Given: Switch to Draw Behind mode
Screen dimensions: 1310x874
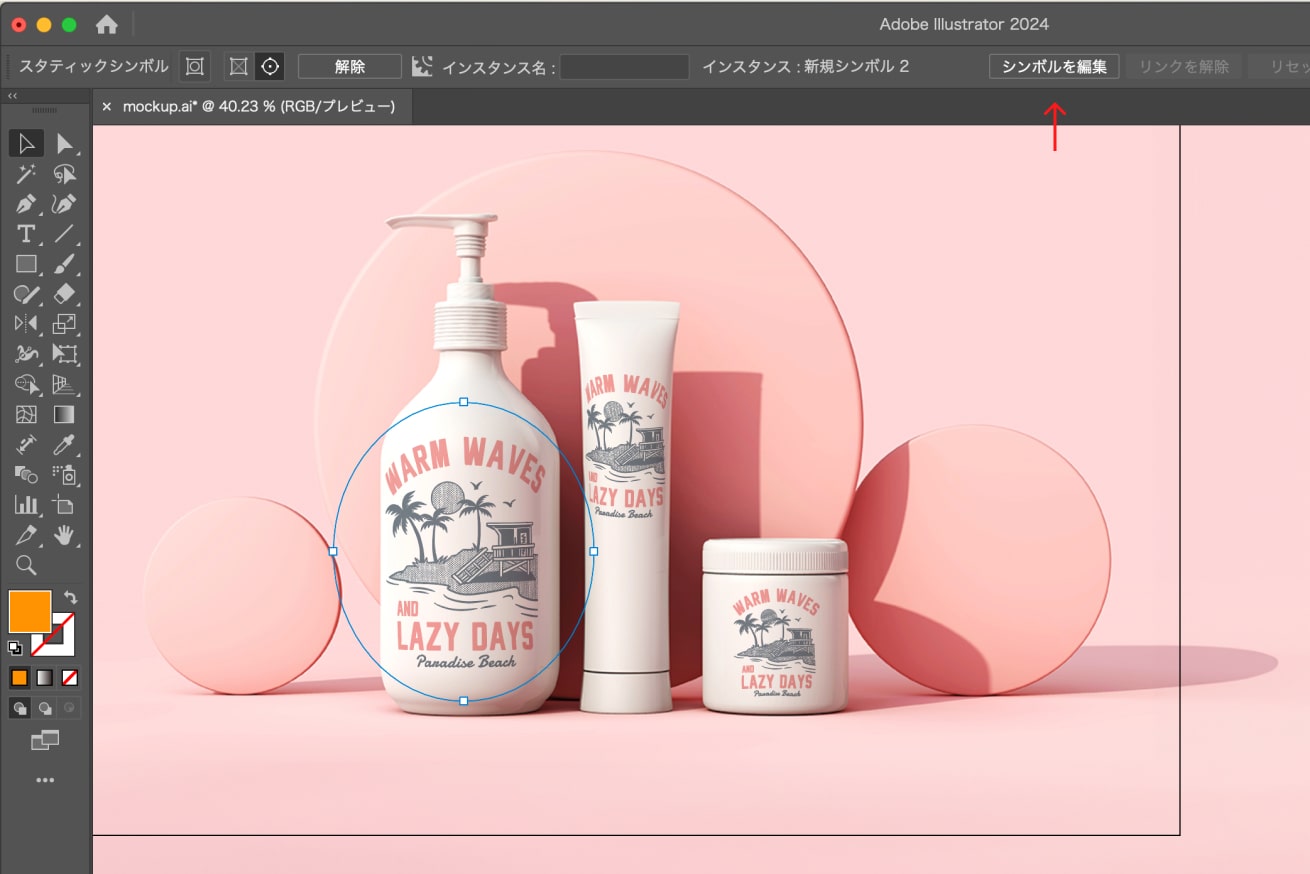Looking at the screenshot, I should pyautogui.click(x=45, y=708).
